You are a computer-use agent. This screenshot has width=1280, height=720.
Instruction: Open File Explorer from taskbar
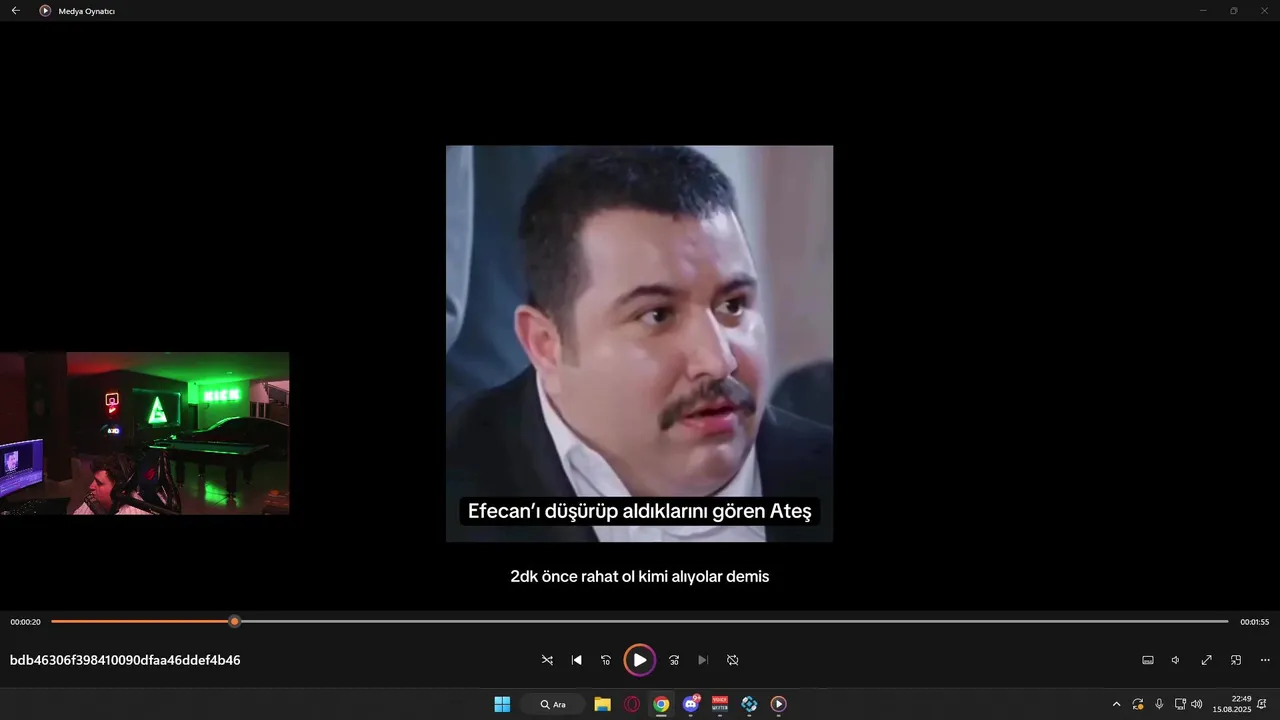(x=602, y=704)
